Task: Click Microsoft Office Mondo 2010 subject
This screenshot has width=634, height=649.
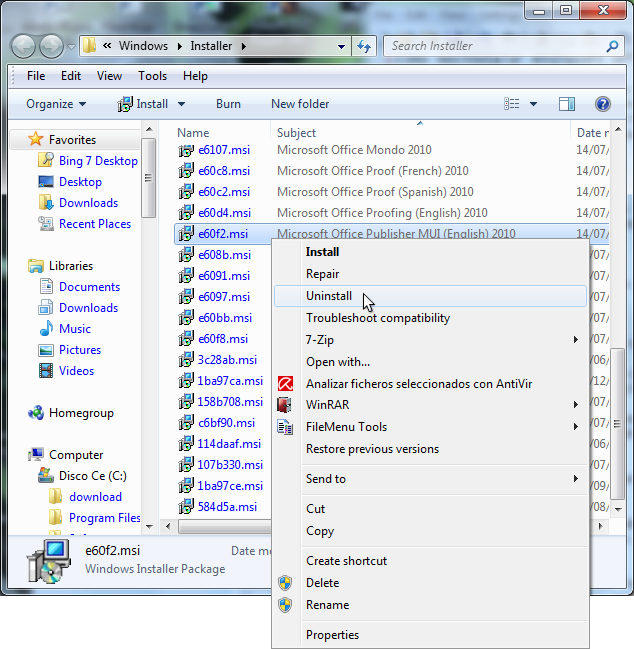Action: 354,150
